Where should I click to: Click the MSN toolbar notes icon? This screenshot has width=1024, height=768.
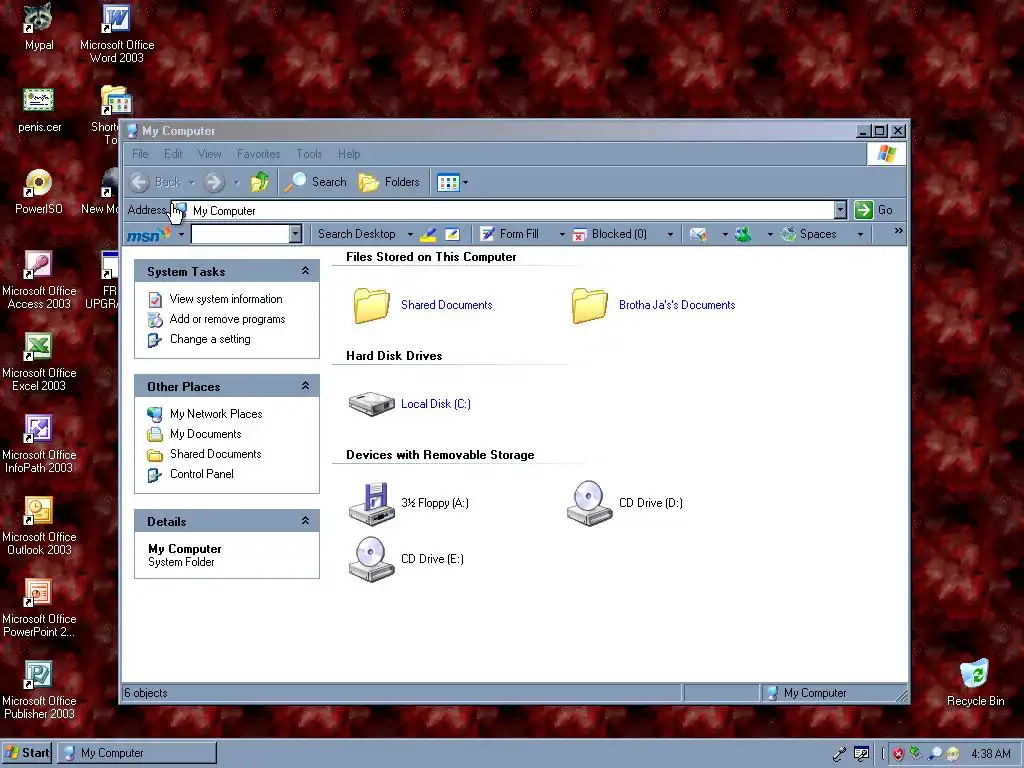[x=452, y=234]
